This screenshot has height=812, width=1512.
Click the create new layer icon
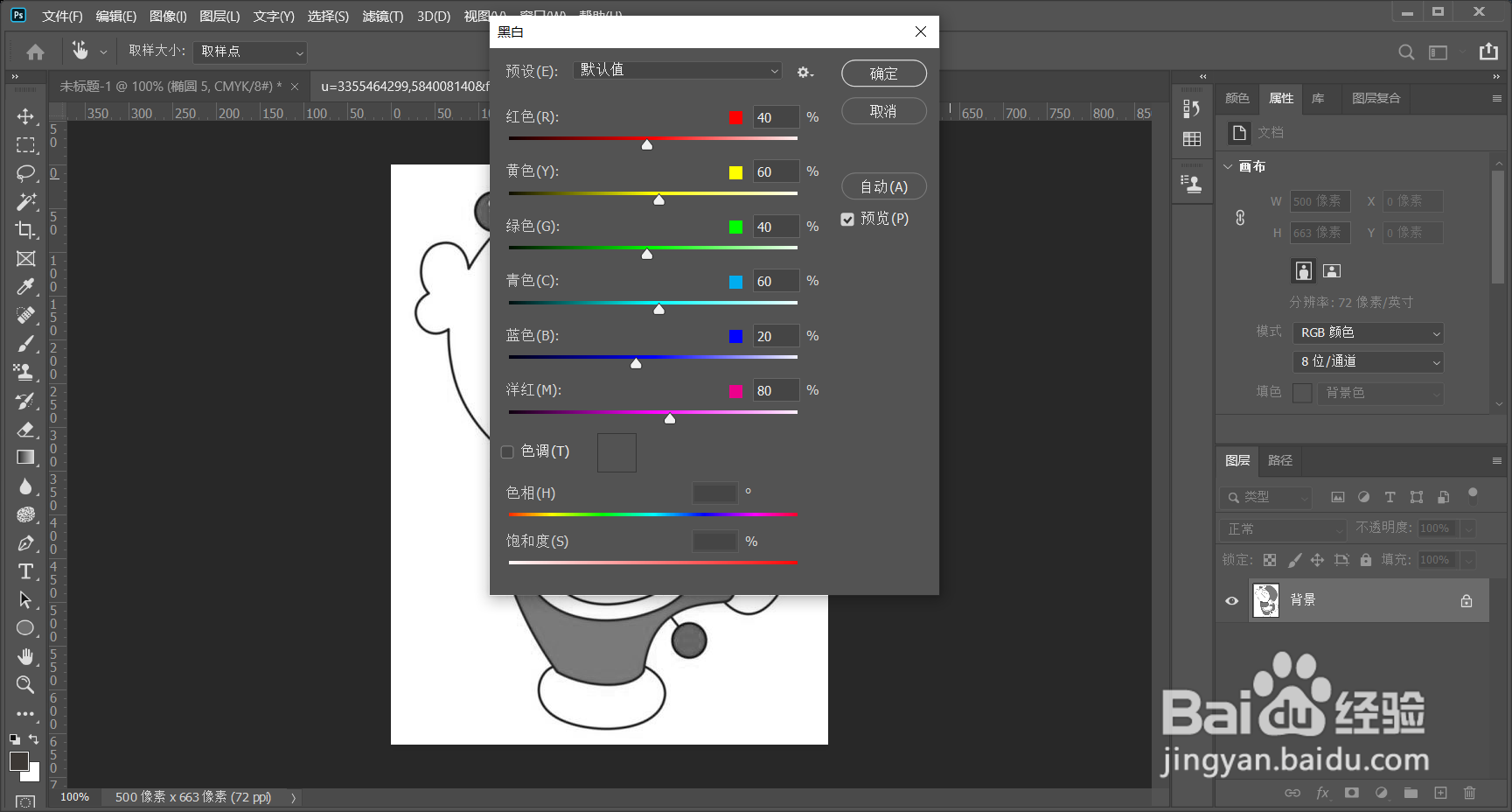click(x=1440, y=793)
